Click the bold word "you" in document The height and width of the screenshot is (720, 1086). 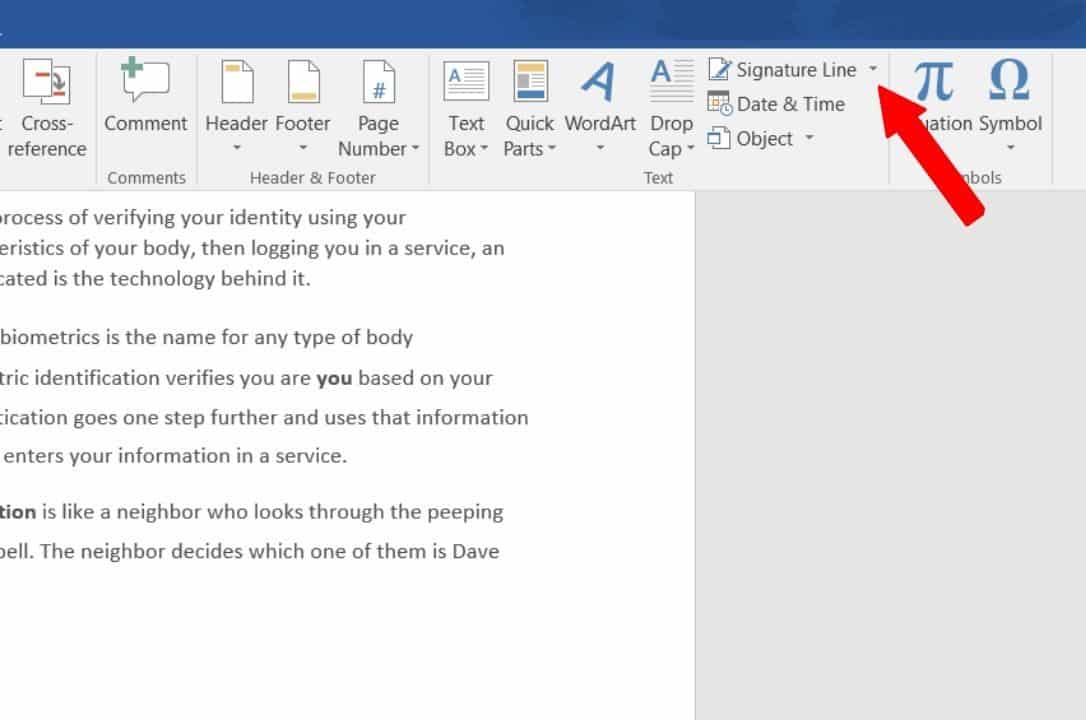tap(334, 379)
